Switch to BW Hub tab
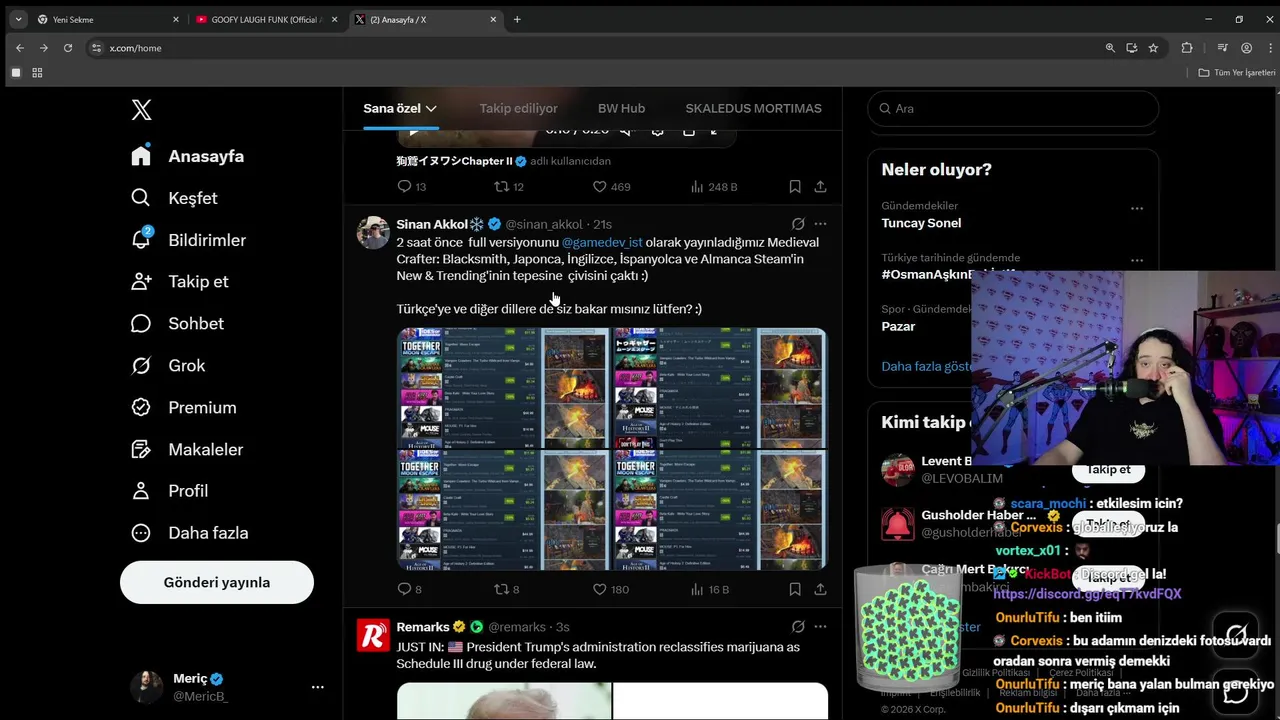Viewport: 1280px width, 720px height. pyautogui.click(x=621, y=108)
